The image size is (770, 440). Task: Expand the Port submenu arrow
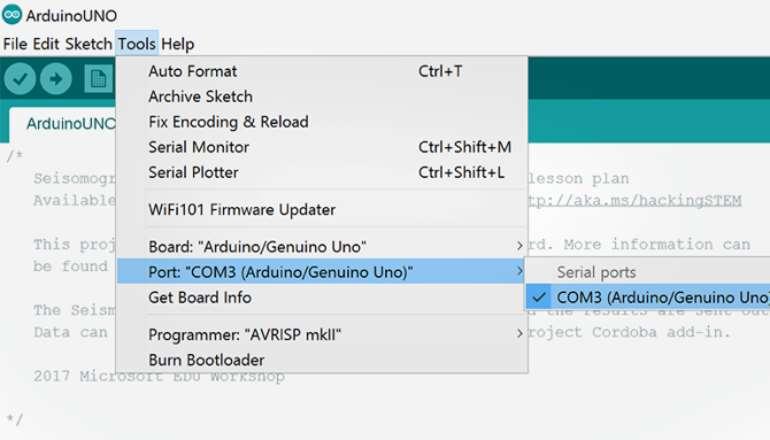coord(520,271)
